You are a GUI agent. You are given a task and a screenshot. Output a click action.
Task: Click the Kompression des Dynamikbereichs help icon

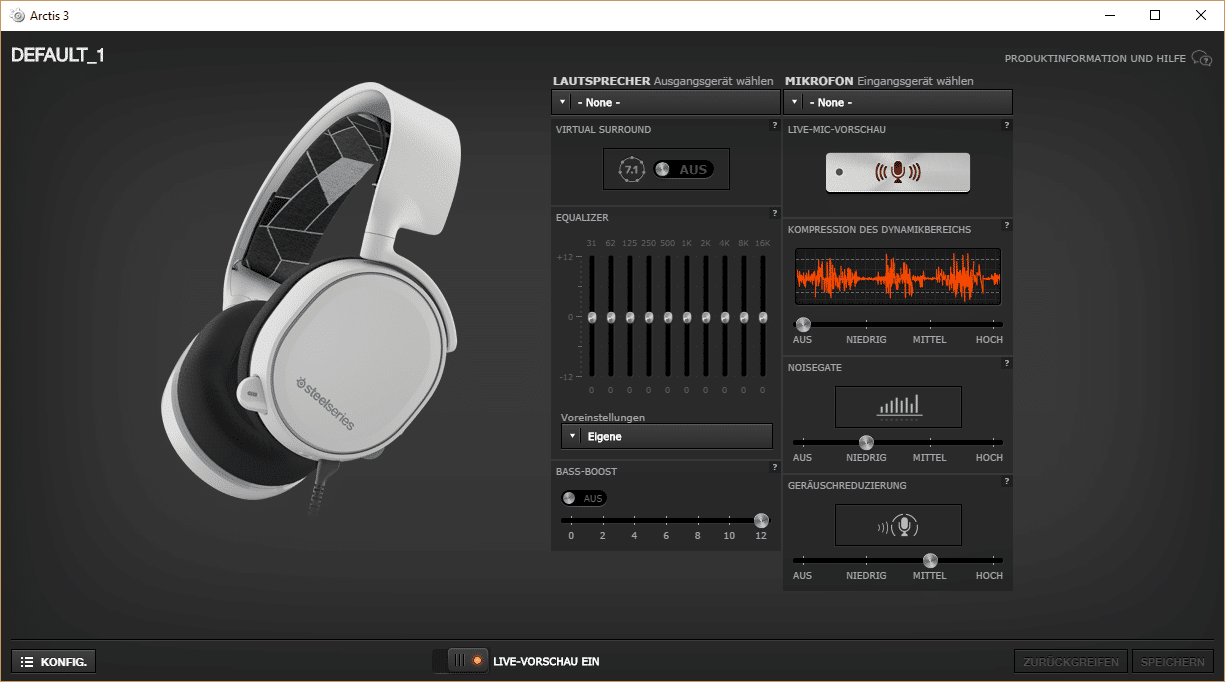tap(1006, 226)
